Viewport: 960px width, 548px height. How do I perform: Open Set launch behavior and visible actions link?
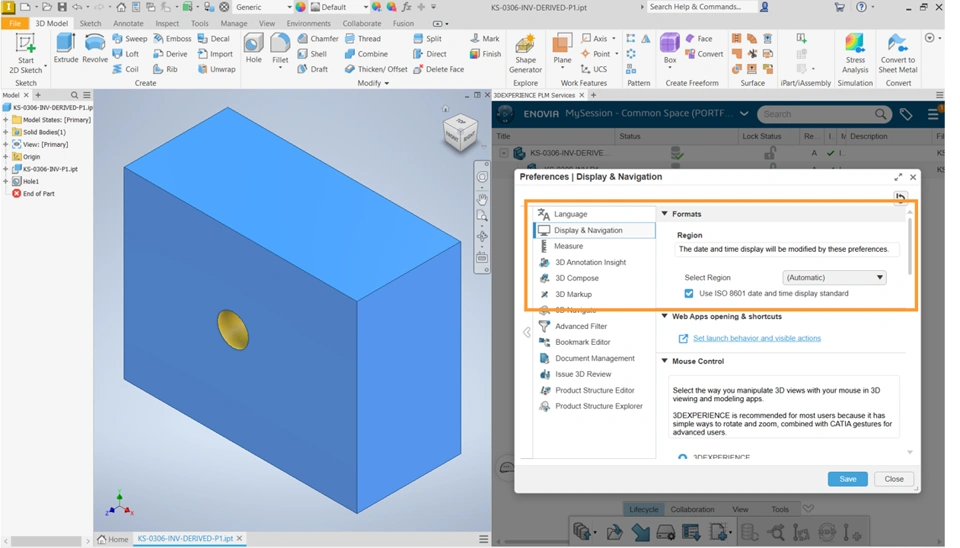click(757, 338)
